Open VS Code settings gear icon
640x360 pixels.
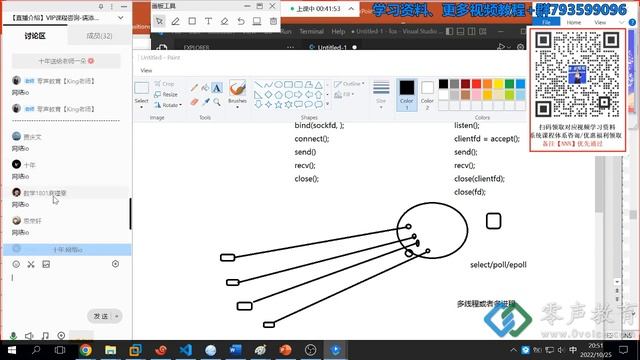520,47
